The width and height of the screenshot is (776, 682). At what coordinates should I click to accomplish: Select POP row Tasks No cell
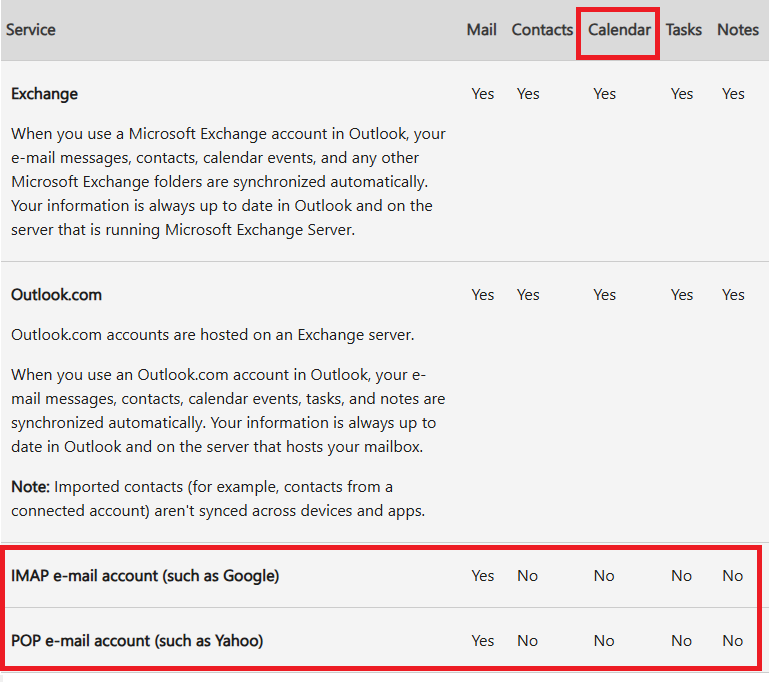tap(681, 640)
